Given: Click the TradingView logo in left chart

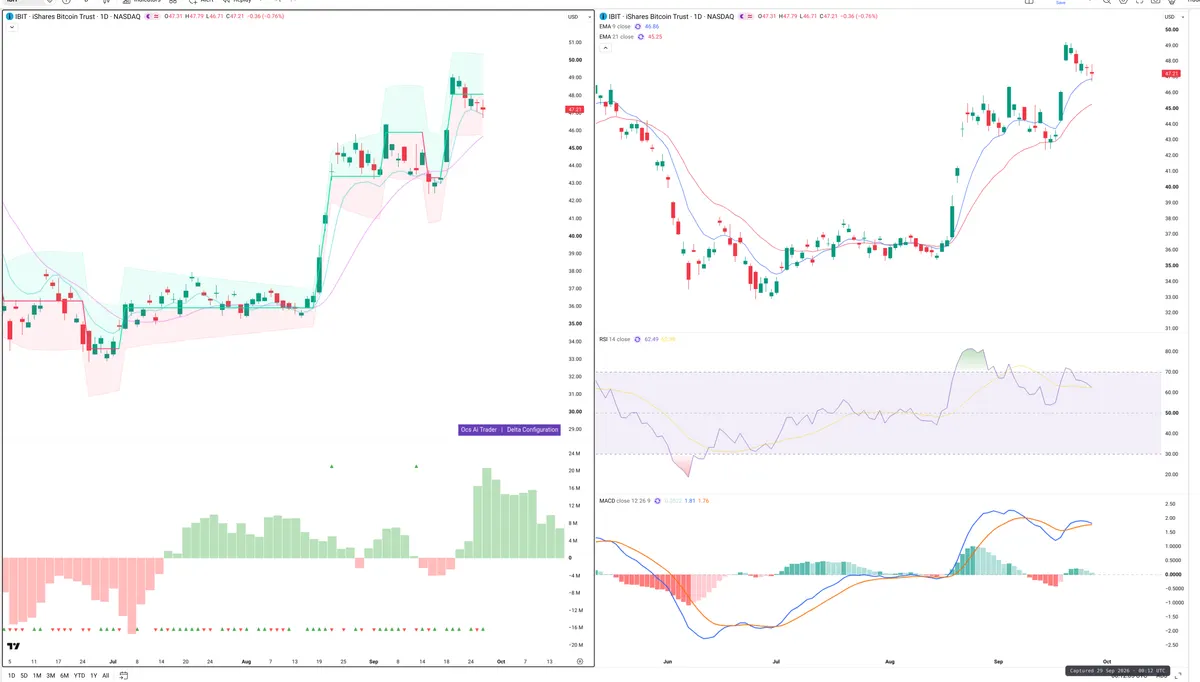Looking at the screenshot, I should tap(13, 646).
